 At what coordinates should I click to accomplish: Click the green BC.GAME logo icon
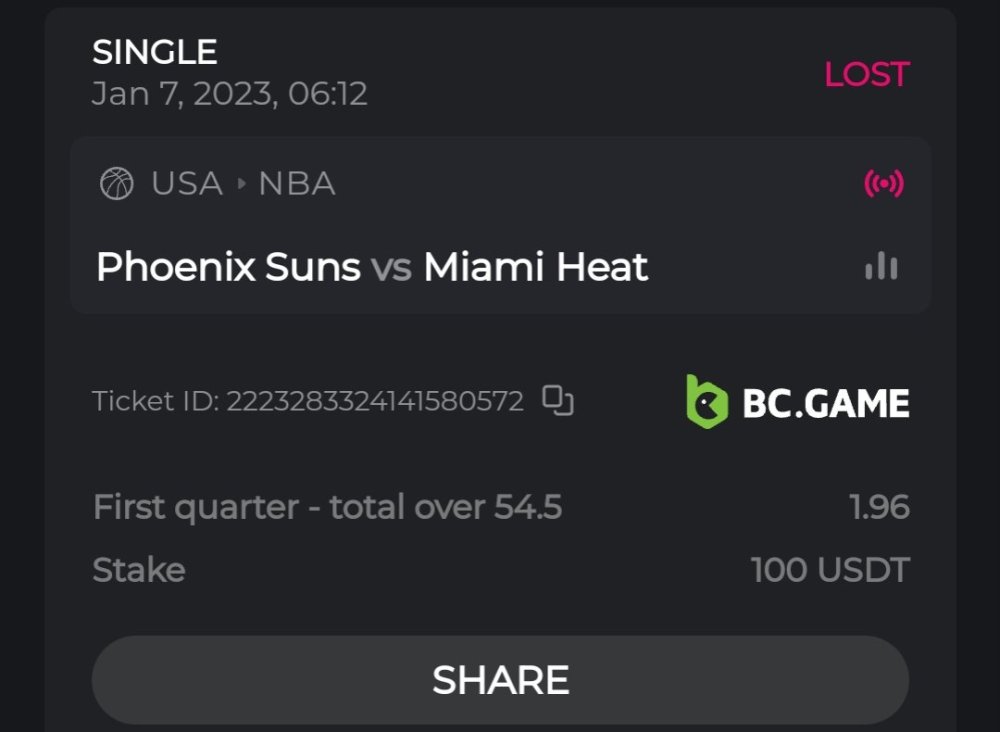(707, 402)
